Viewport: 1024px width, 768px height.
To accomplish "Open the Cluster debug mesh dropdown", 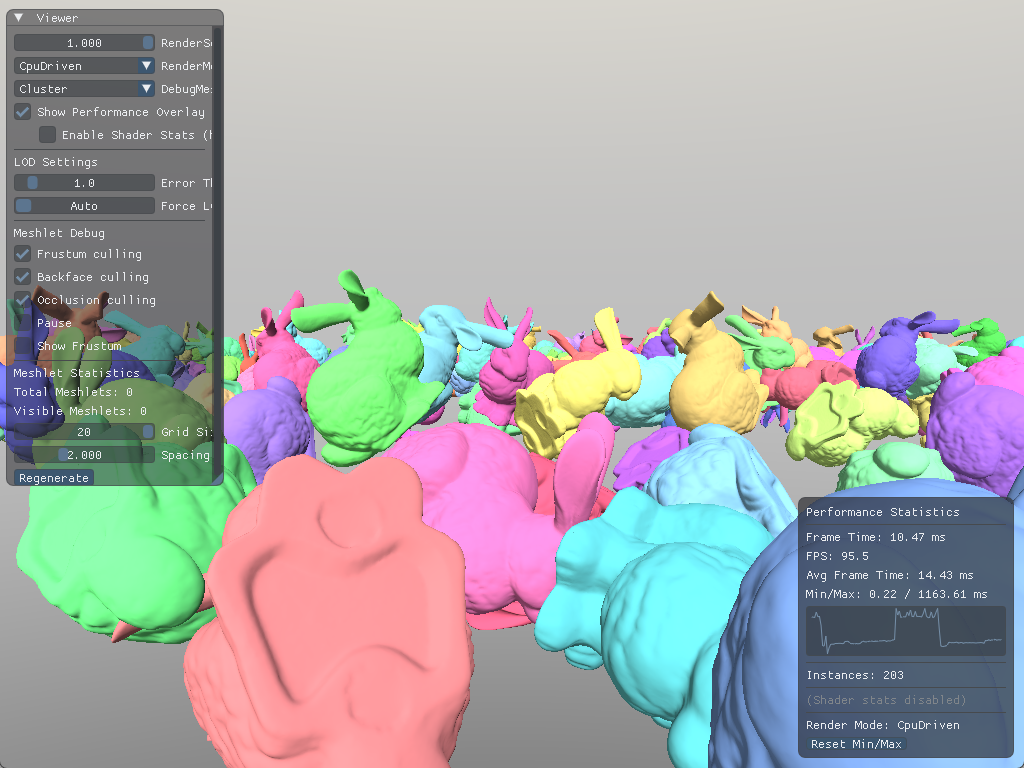I will 84,89.
